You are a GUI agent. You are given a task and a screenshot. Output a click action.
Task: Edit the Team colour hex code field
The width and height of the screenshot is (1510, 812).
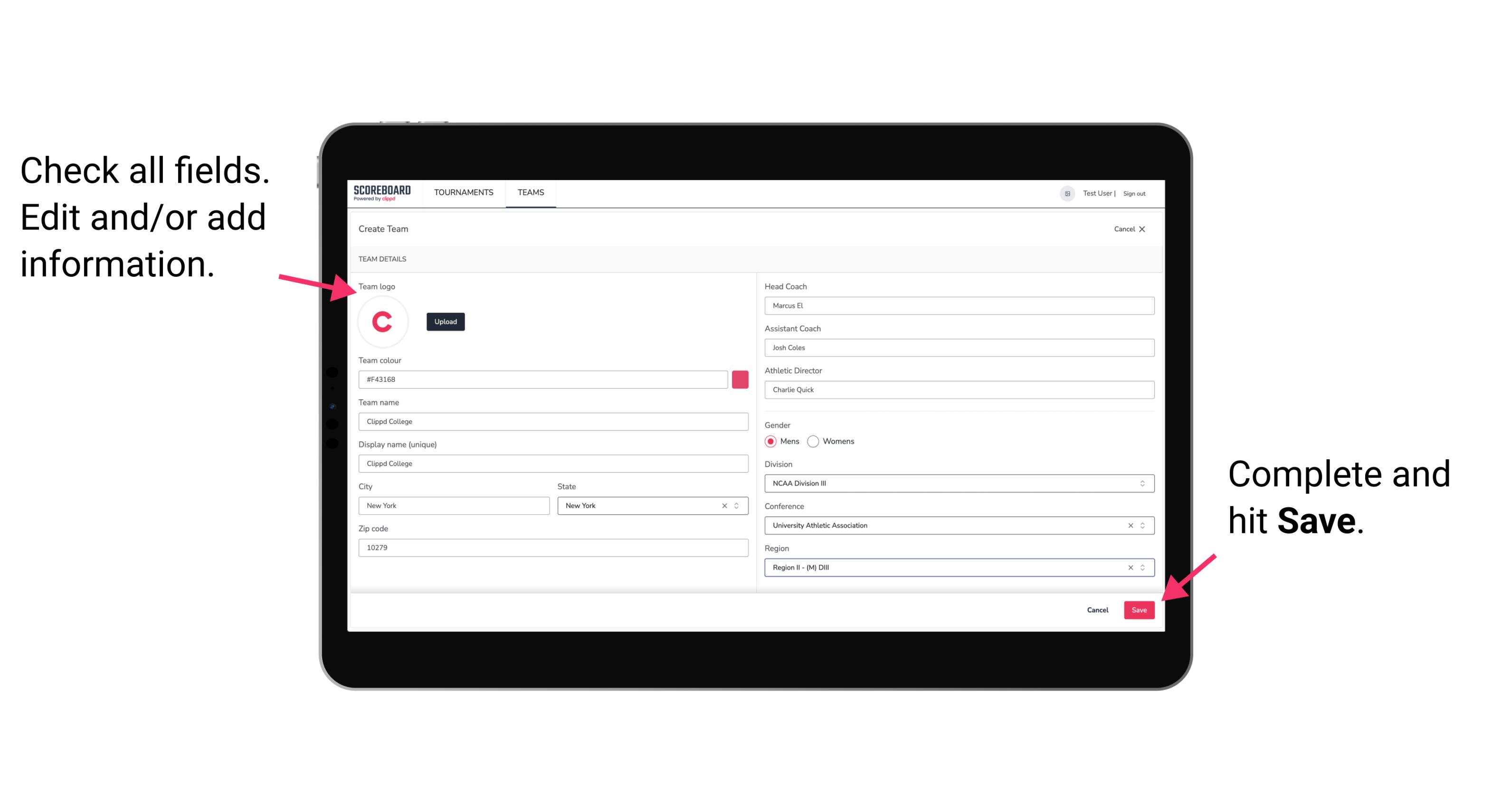click(543, 379)
